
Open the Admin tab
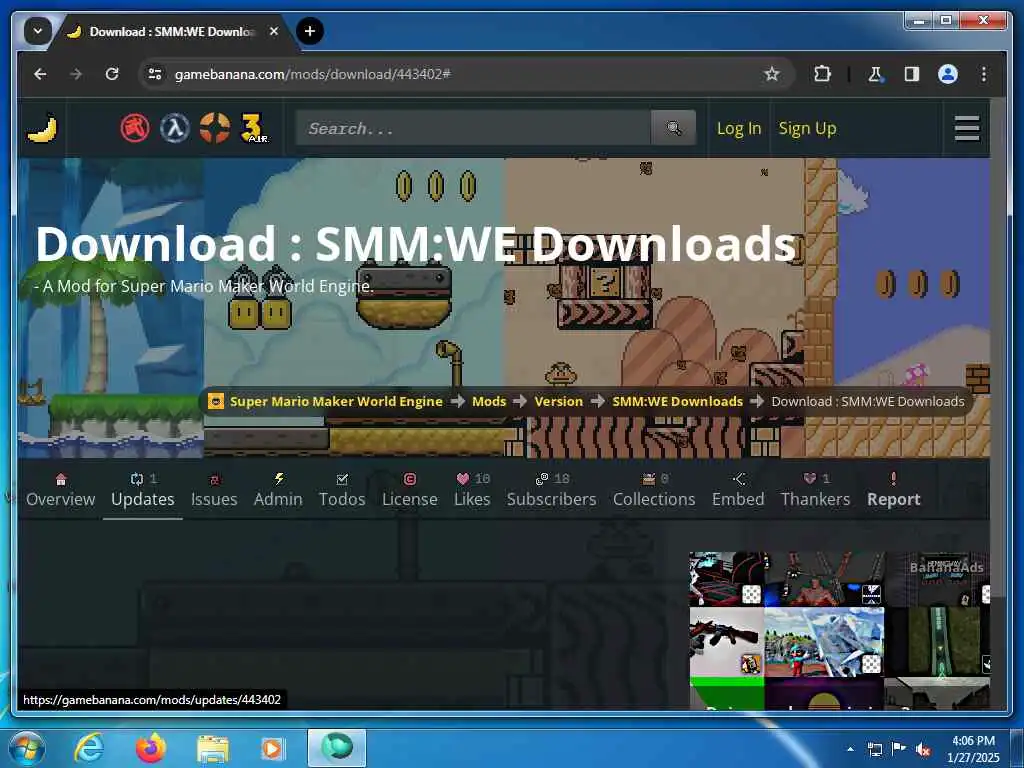(278, 490)
